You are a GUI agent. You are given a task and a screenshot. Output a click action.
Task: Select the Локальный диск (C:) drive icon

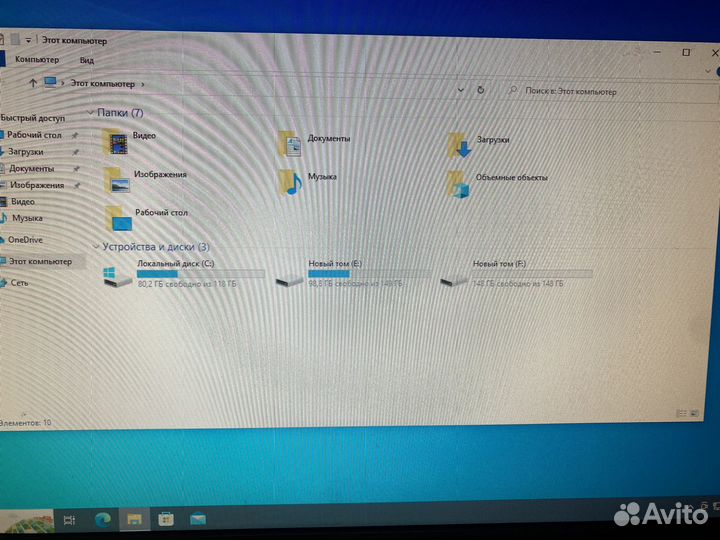[118, 276]
